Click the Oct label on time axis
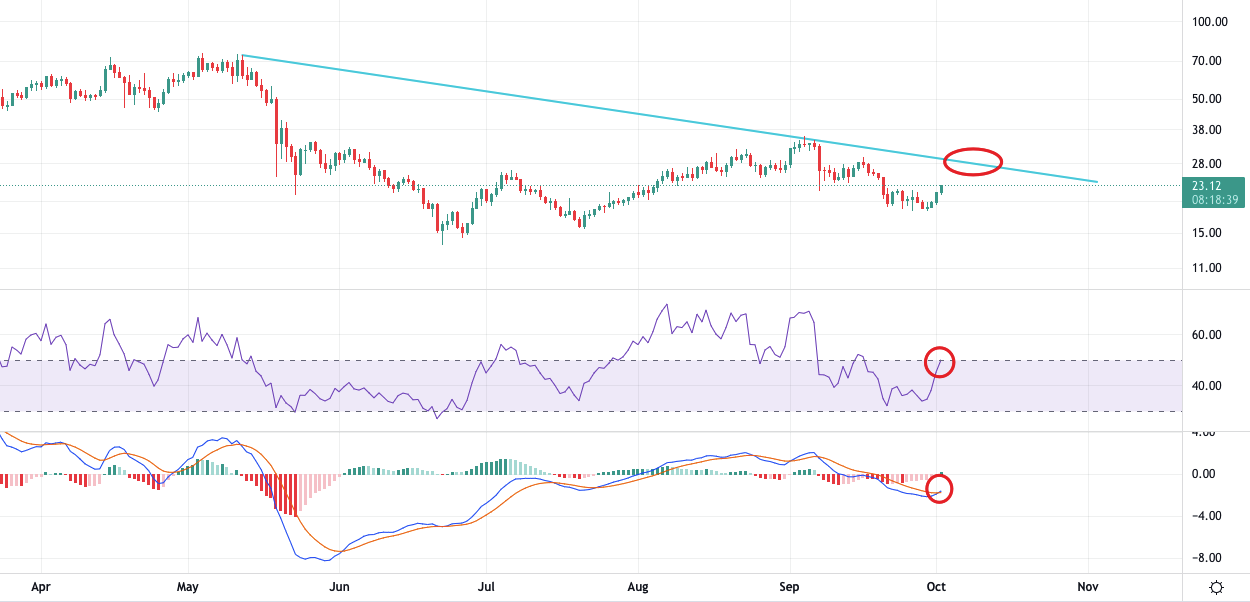This screenshot has width=1250, height=602. [937, 588]
